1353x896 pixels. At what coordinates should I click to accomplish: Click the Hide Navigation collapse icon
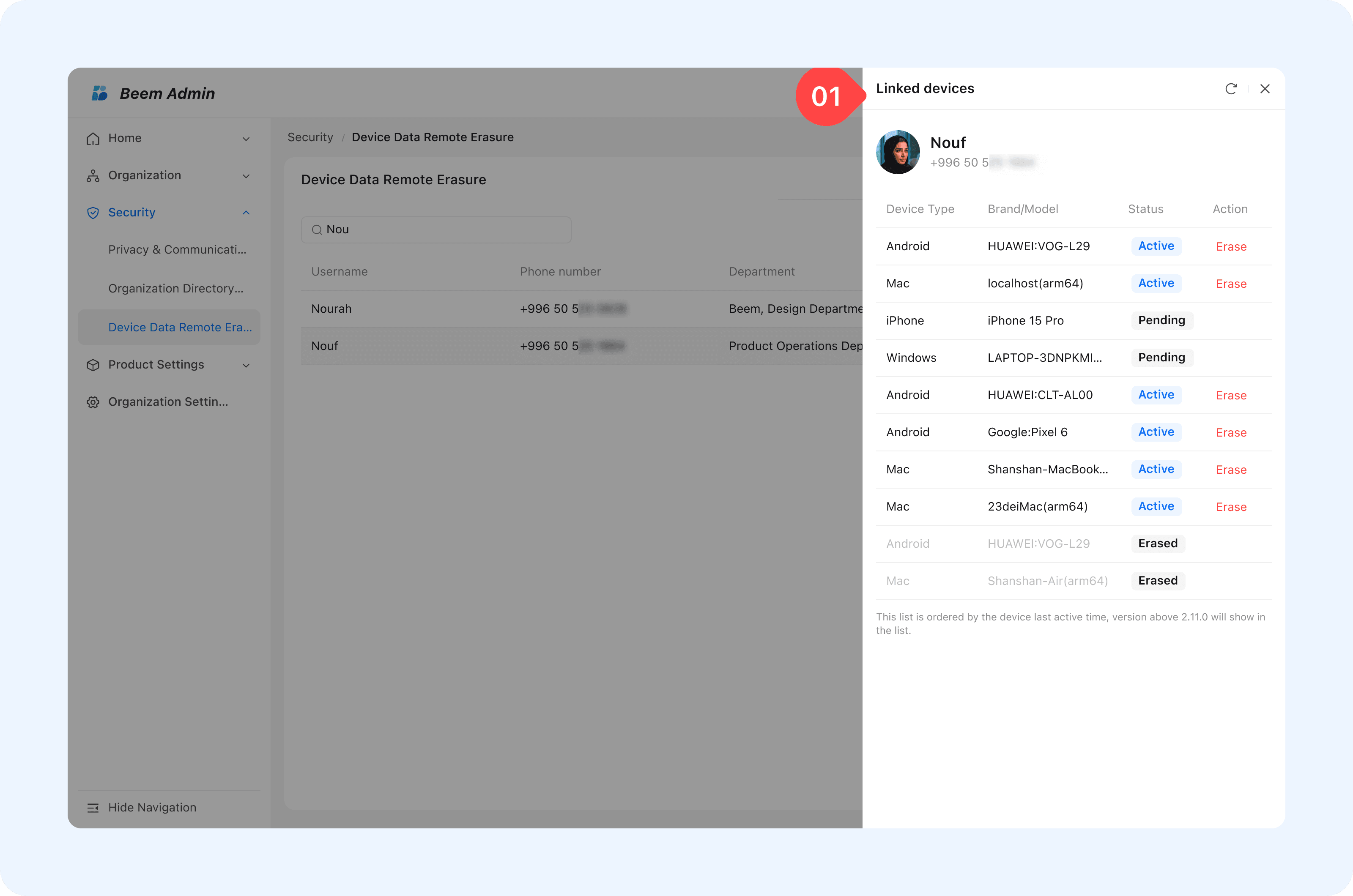click(x=93, y=807)
